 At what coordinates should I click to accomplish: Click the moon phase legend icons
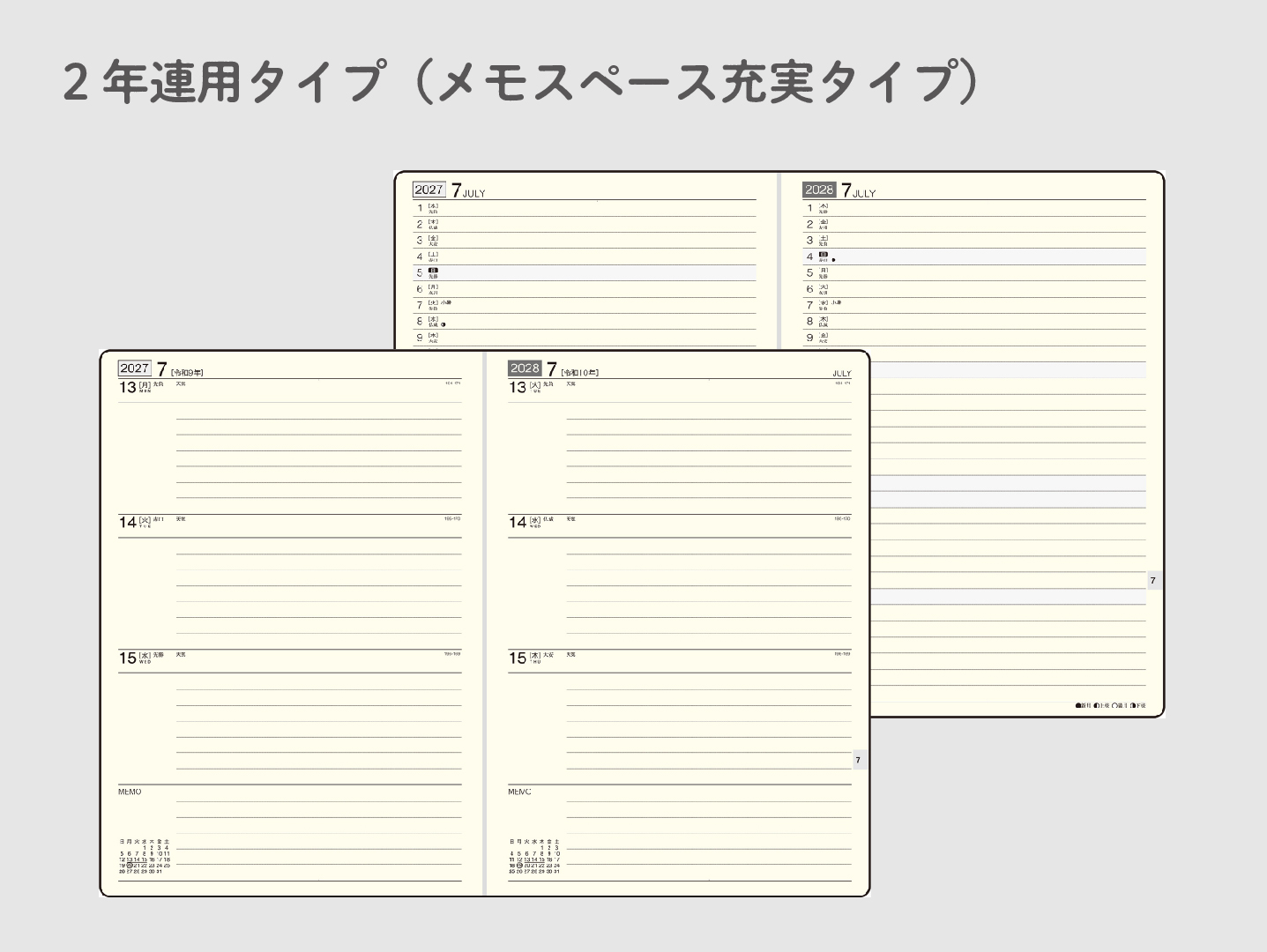point(1111,705)
